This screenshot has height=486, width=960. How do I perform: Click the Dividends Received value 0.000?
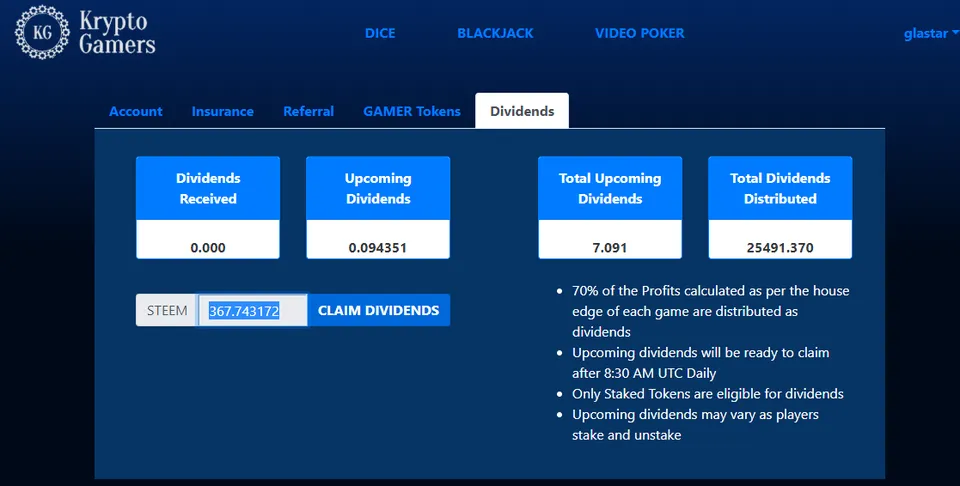click(208, 248)
